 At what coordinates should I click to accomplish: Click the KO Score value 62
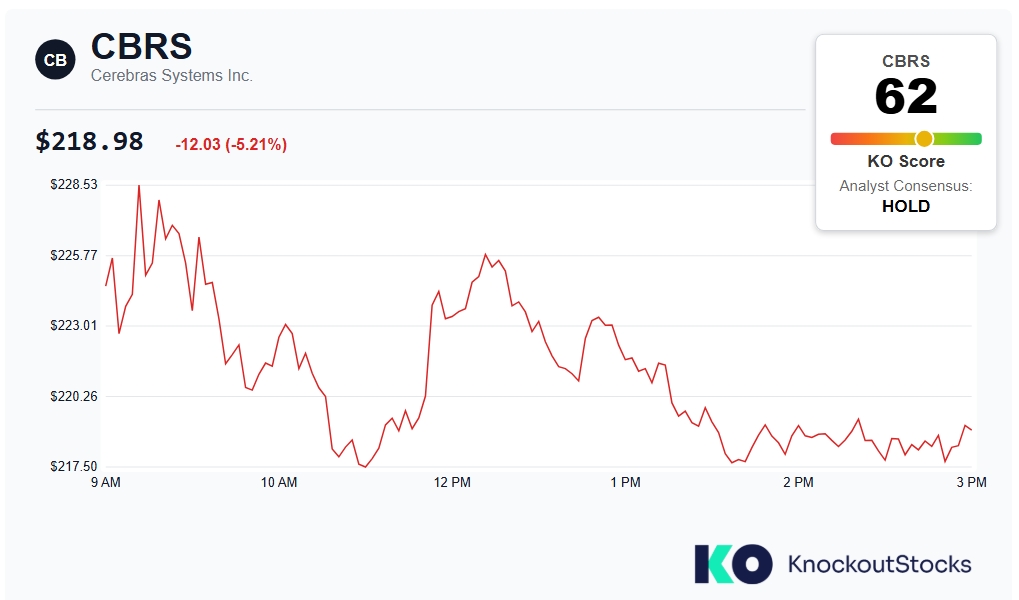[x=906, y=97]
